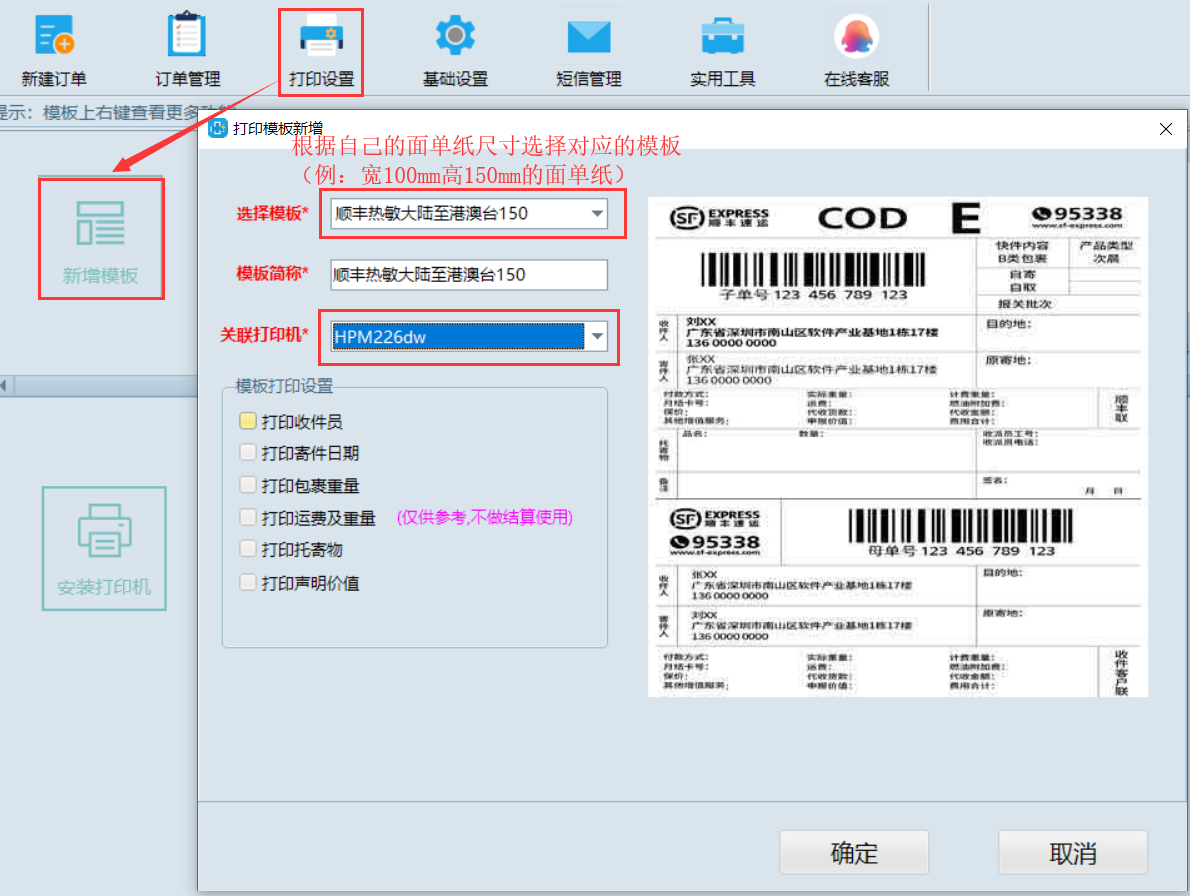This screenshot has width=1190, height=896.
Task: Enable the 打印声明价值 checkbox
Action: point(247,583)
